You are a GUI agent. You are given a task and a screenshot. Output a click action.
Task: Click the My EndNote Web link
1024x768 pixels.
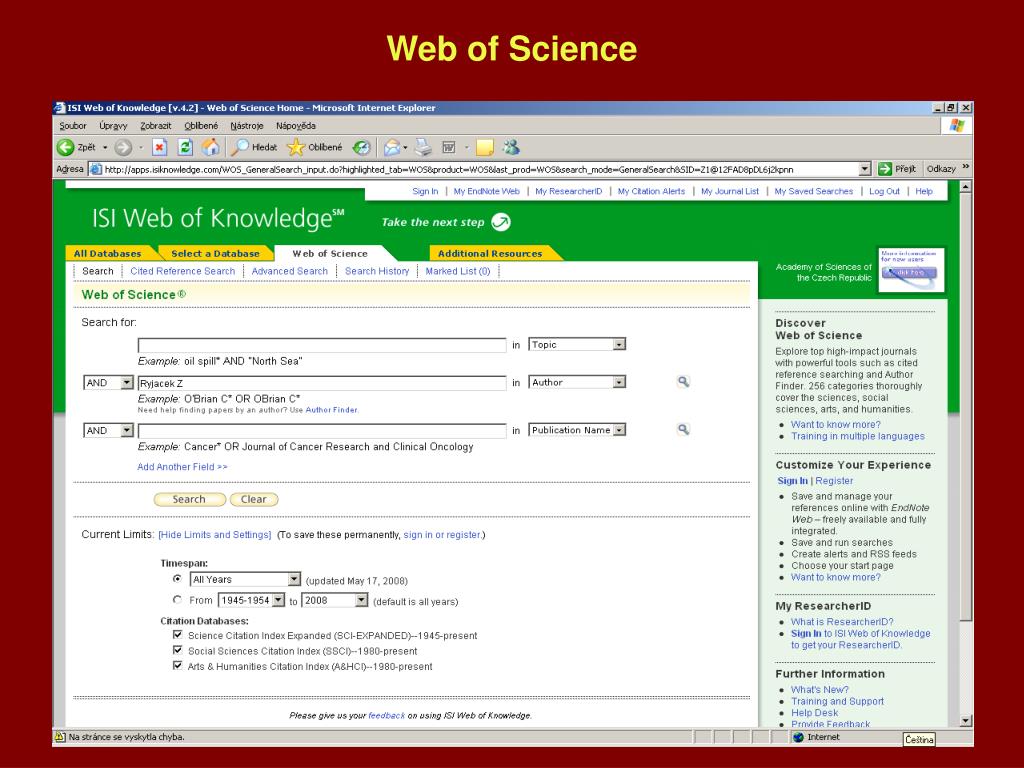pos(487,191)
